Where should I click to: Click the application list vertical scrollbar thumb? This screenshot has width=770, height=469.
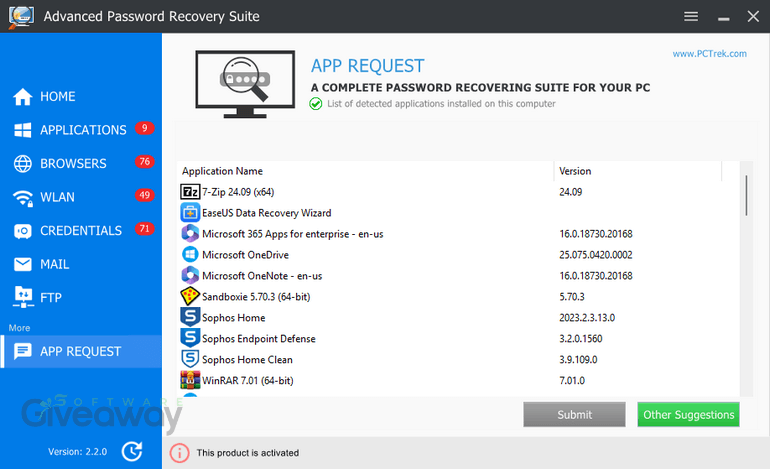pos(746,195)
